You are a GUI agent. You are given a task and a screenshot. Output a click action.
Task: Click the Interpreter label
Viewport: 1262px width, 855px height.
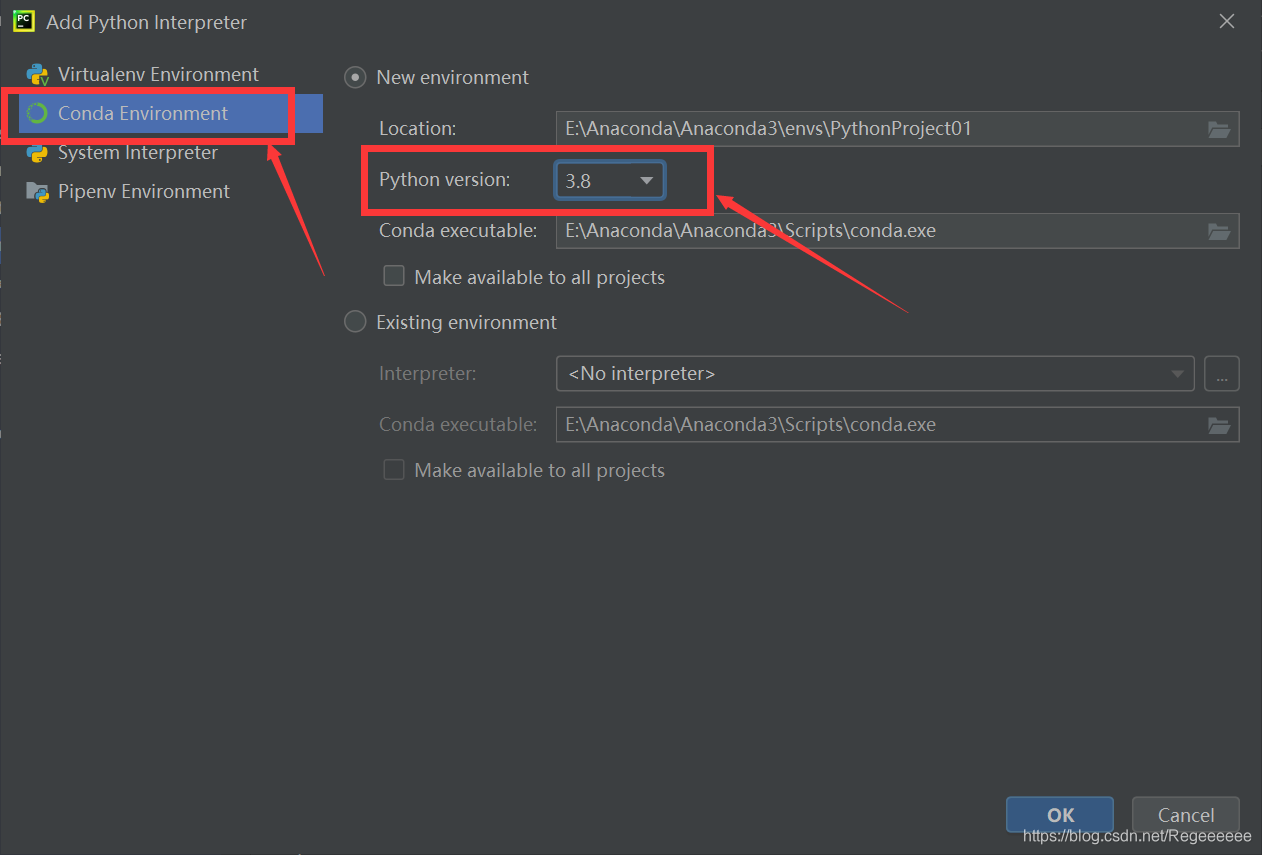click(x=428, y=374)
